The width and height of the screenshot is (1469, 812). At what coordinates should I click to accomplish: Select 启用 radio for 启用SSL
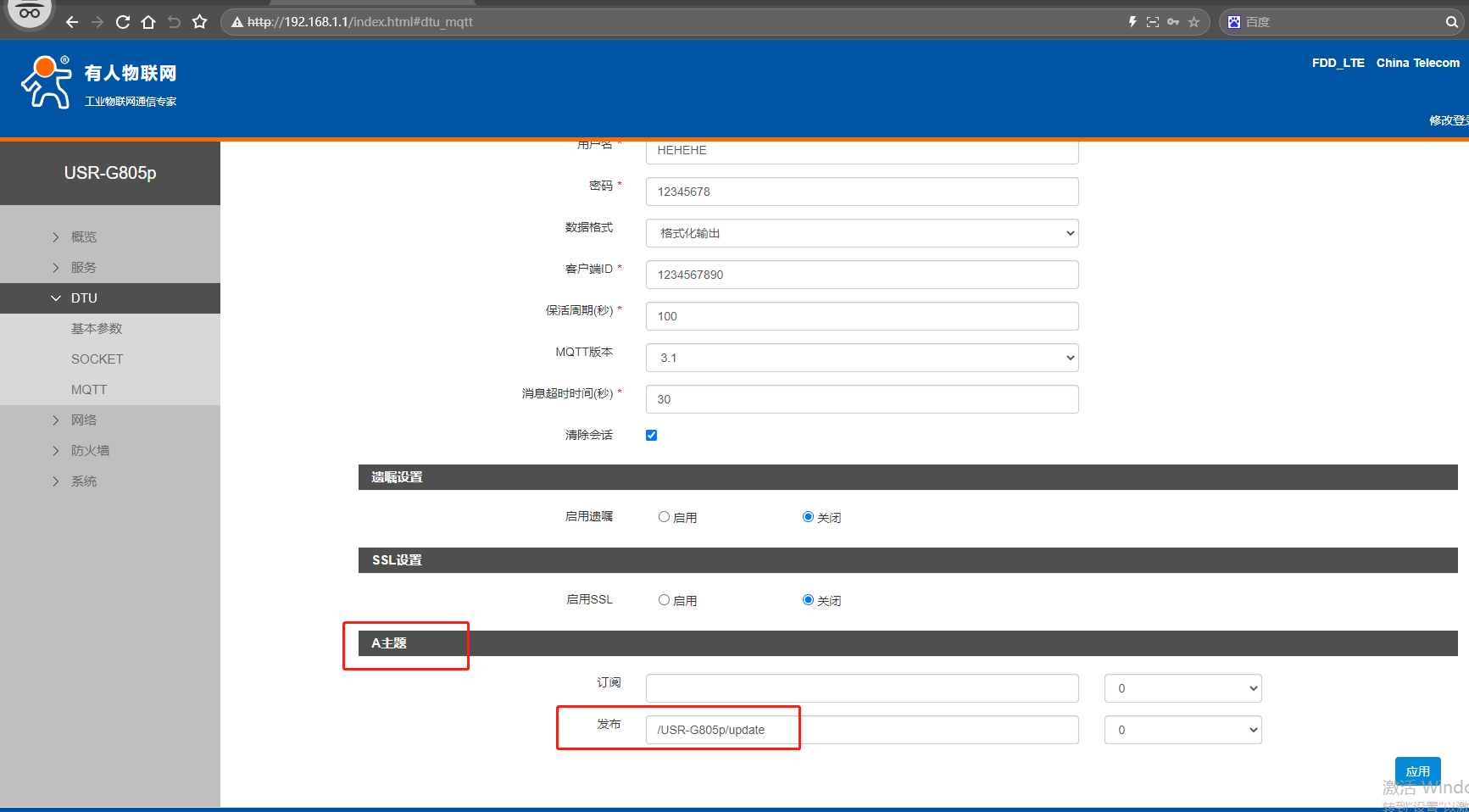(x=664, y=600)
